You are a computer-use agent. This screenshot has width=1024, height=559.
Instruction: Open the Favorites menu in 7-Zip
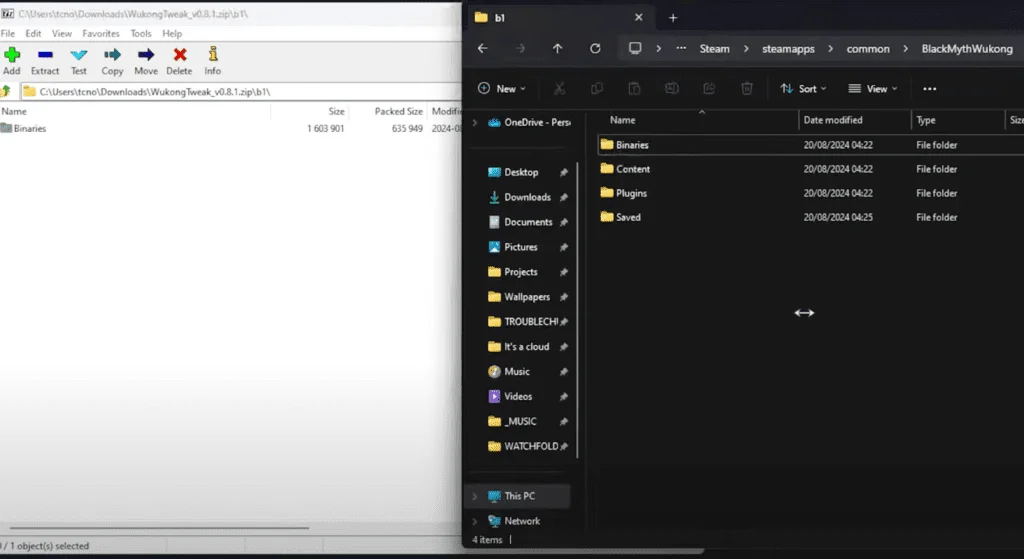pyautogui.click(x=101, y=33)
